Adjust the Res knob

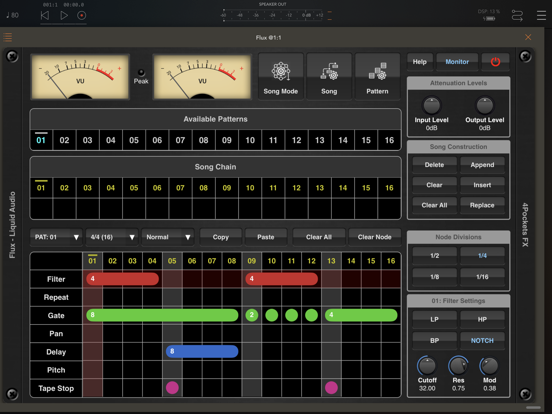point(458,366)
